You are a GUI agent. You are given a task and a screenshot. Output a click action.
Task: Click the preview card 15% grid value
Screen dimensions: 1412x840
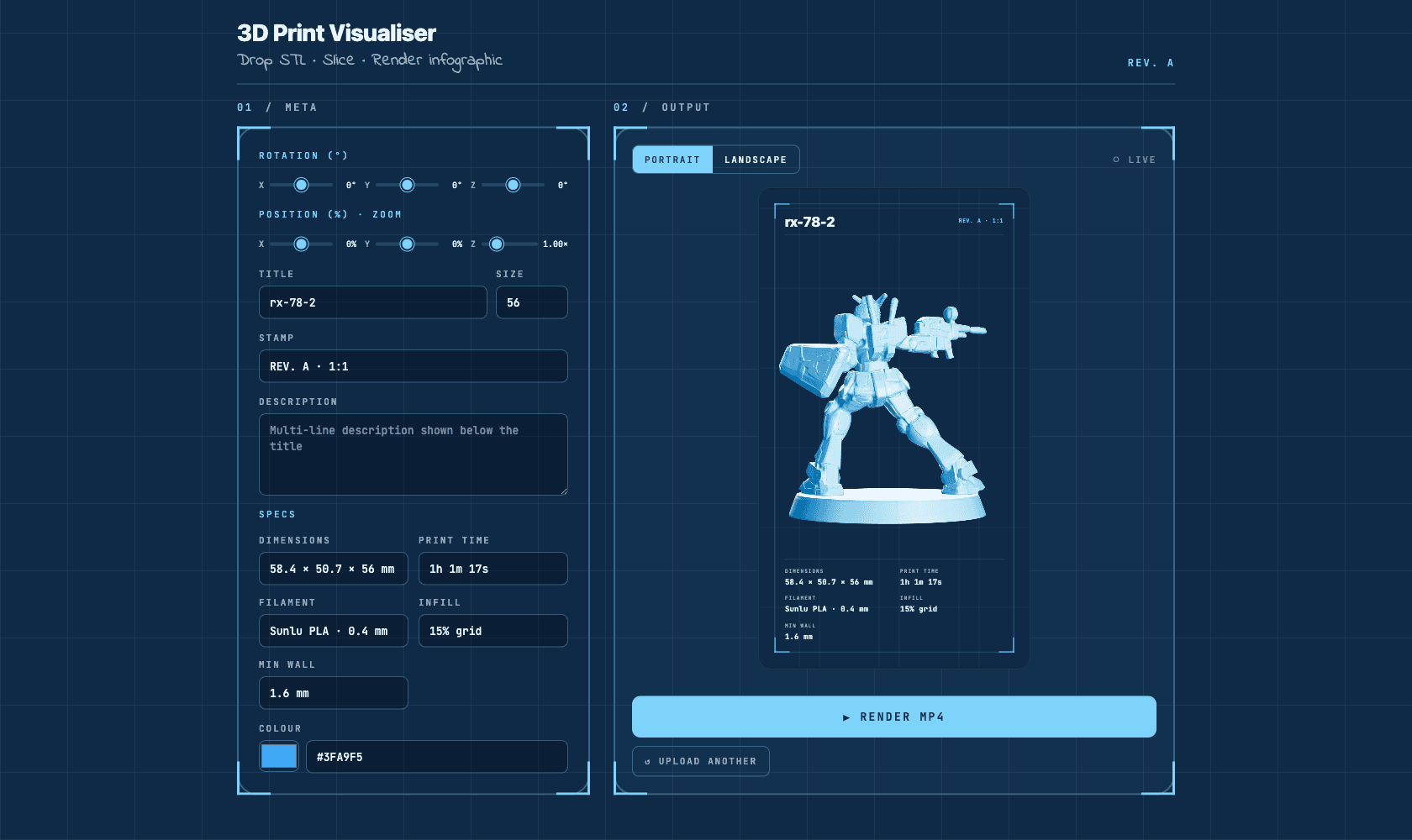tap(919, 609)
